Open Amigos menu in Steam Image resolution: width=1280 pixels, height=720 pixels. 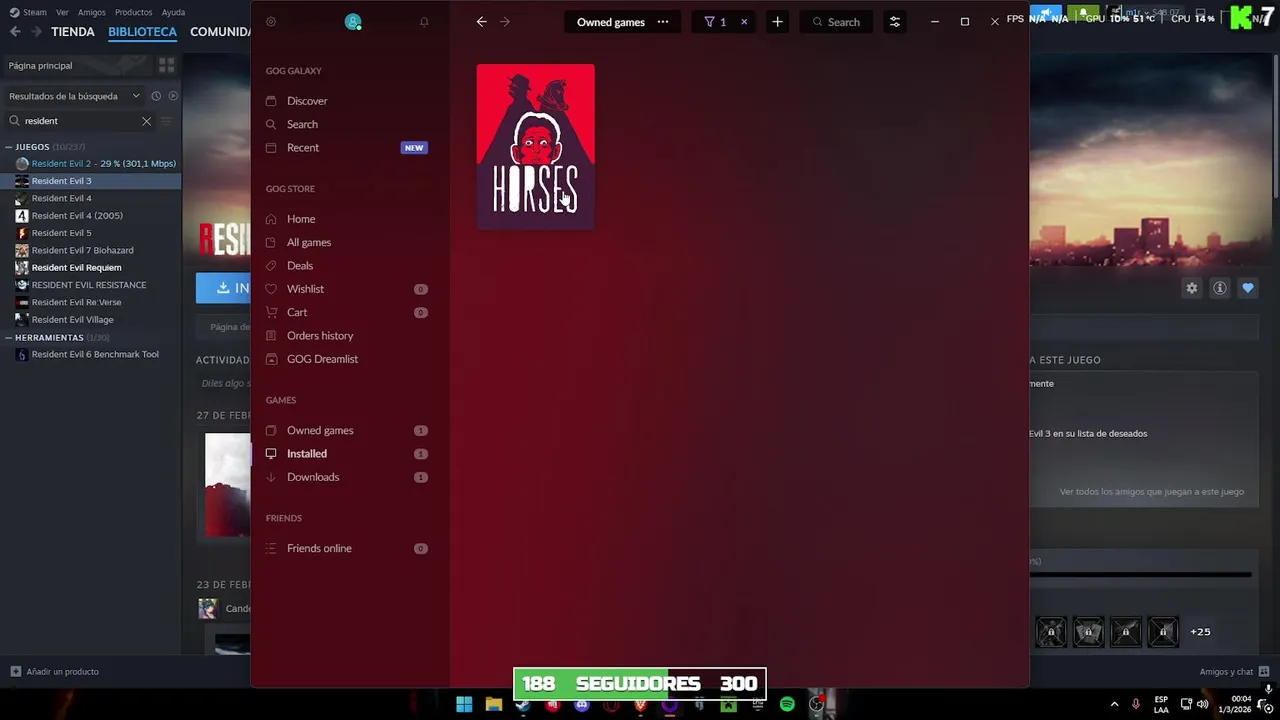92,12
